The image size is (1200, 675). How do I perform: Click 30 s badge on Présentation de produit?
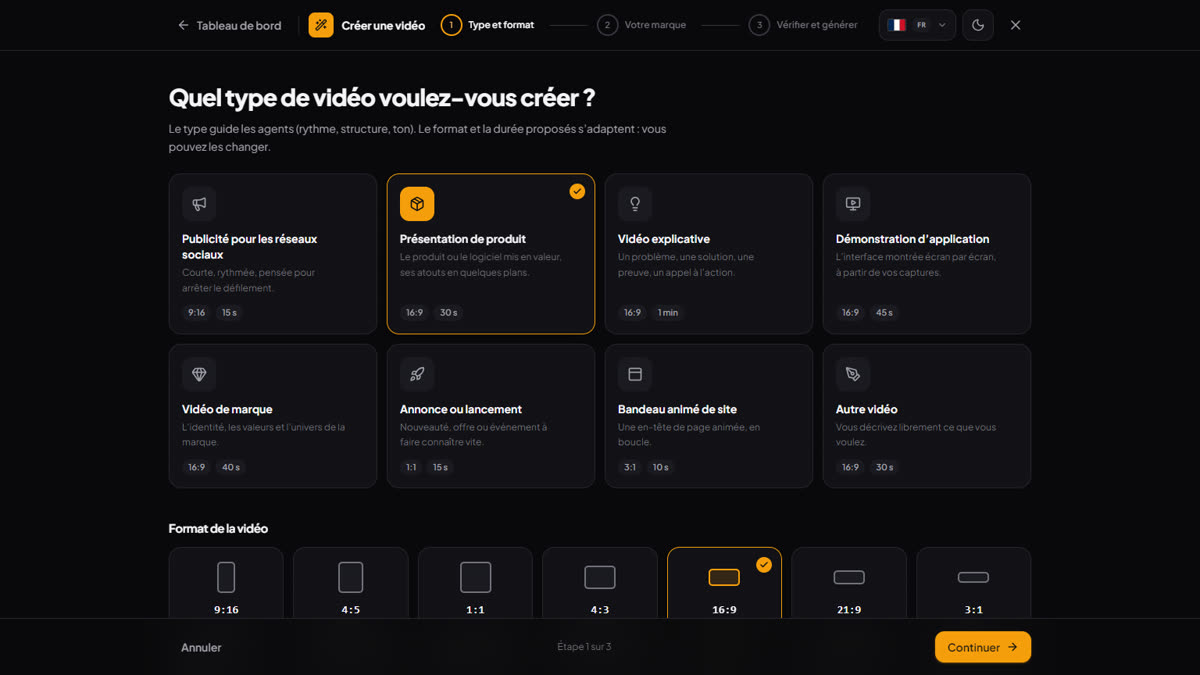click(x=448, y=313)
